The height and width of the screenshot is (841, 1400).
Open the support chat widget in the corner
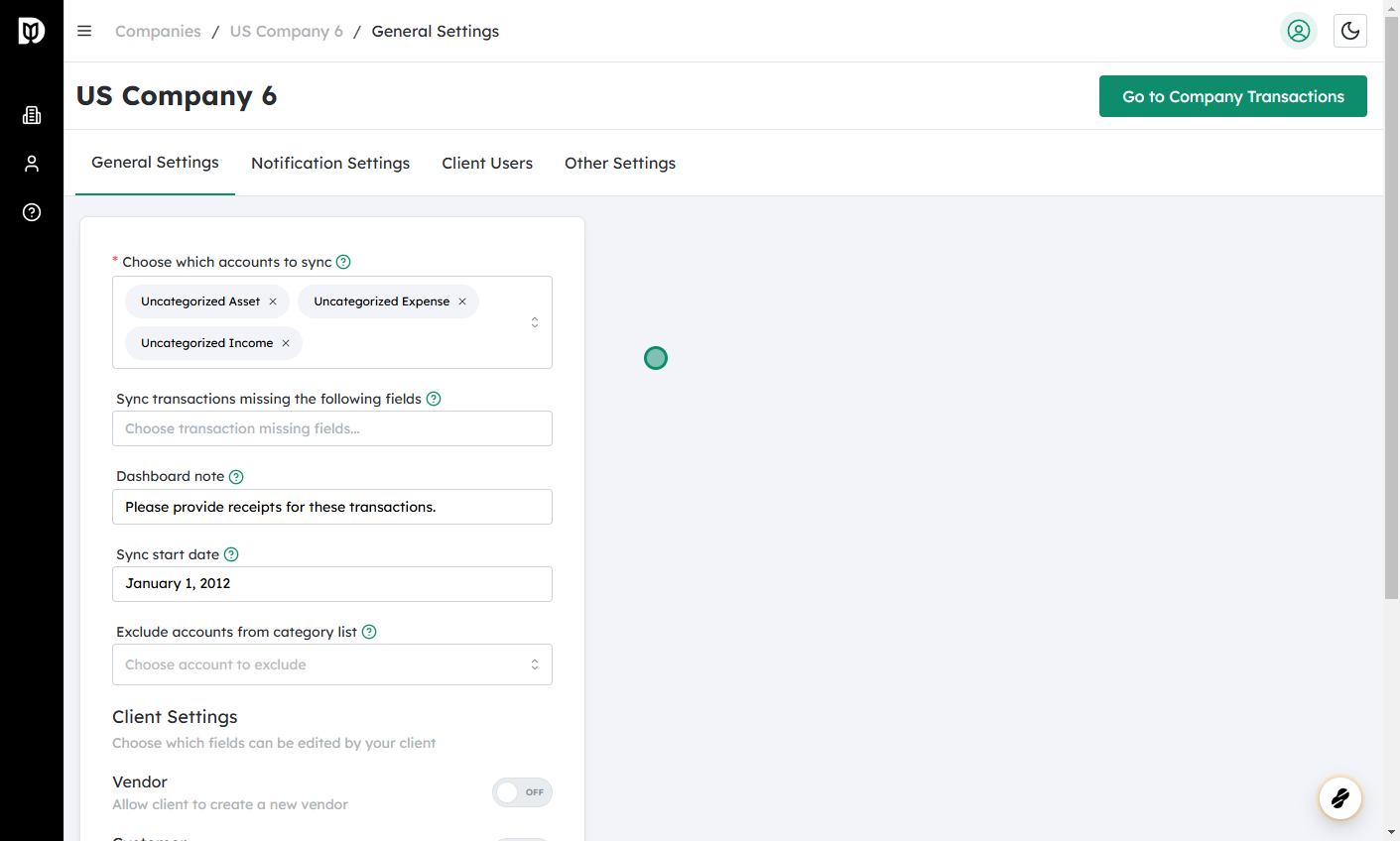tap(1339, 797)
